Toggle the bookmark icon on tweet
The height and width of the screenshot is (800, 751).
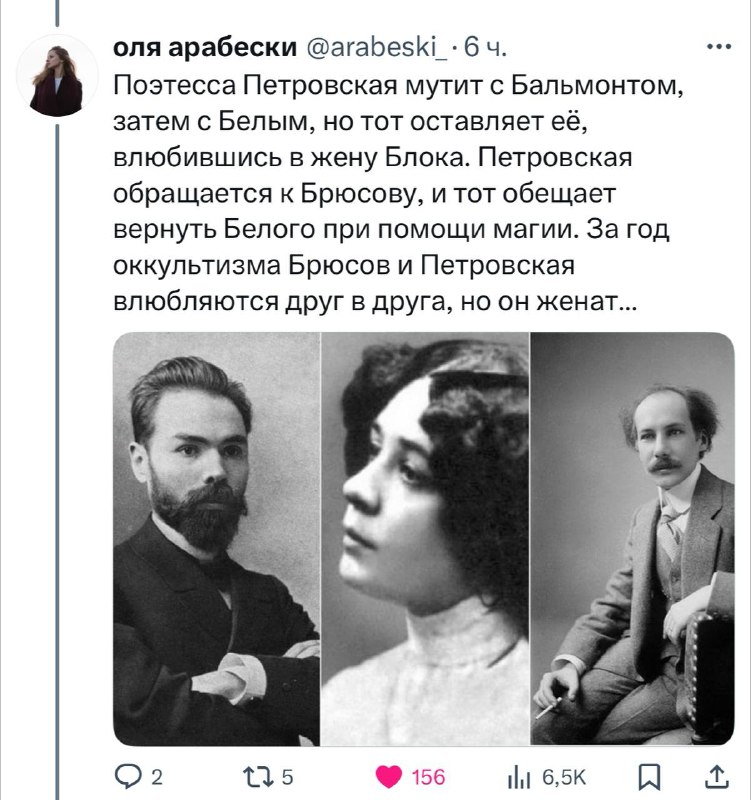point(650,777)
